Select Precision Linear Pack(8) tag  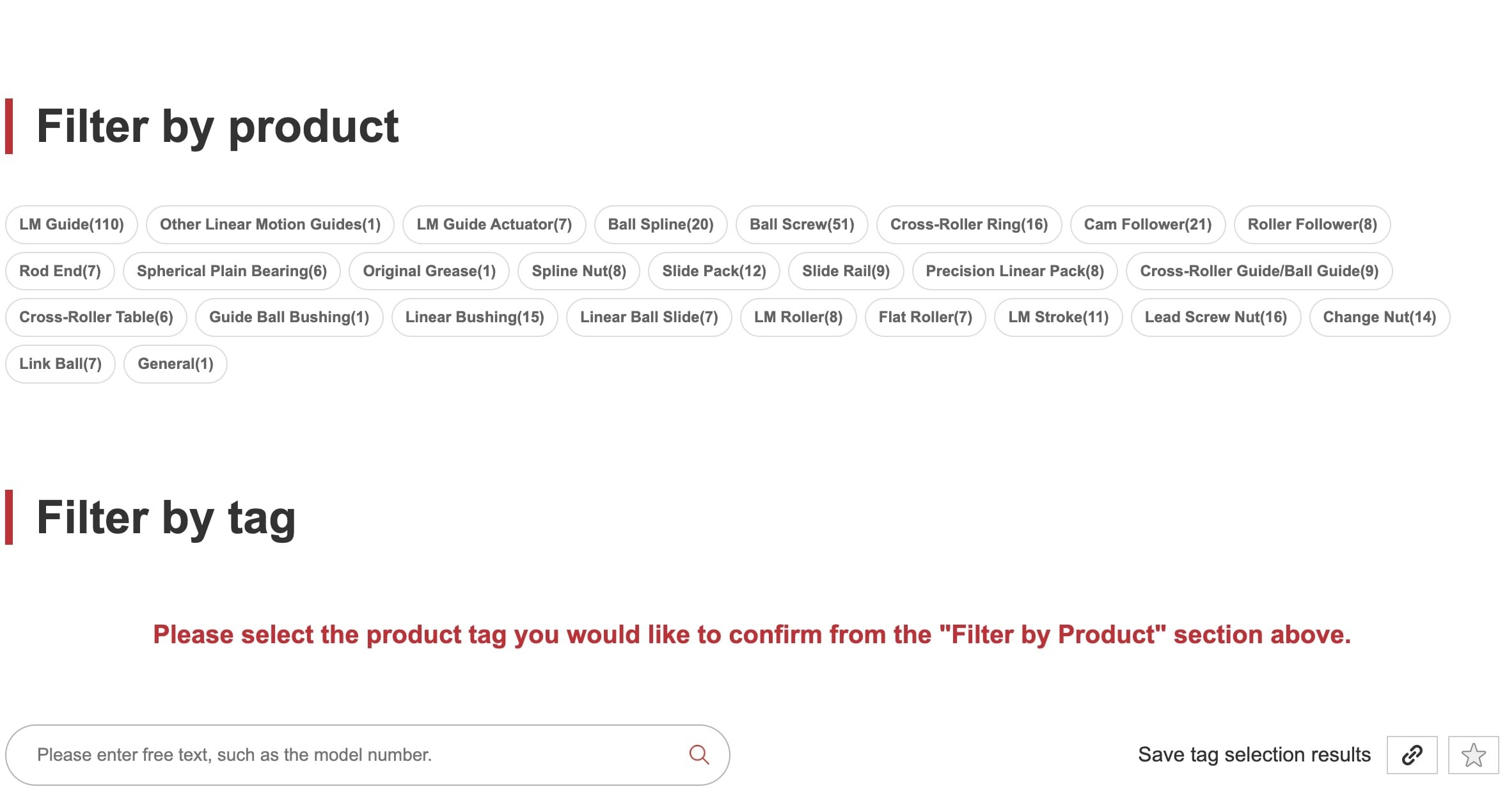(x=1014, y=271)
